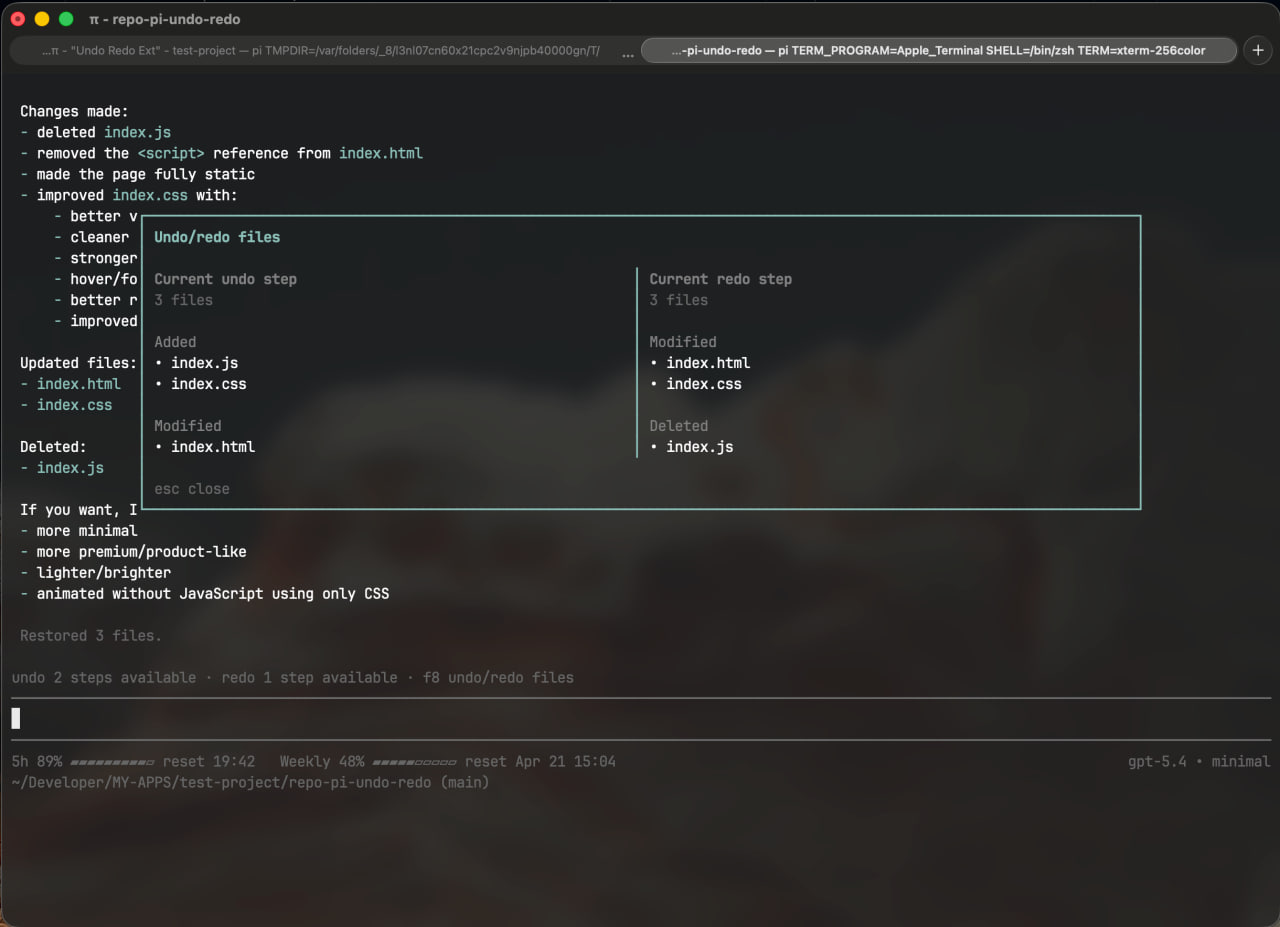Screen dimensions: 1280x927
Task: Click the 5h 89% usage progress bar
Action: click(x=112, y=762)
